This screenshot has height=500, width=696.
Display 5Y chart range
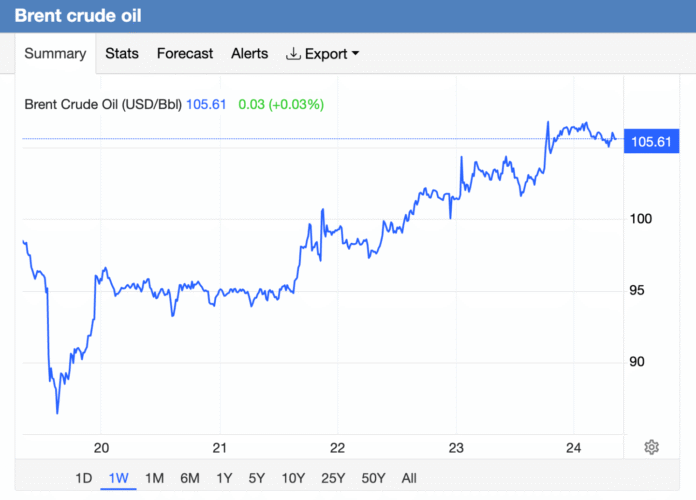[x=258, y=478]
